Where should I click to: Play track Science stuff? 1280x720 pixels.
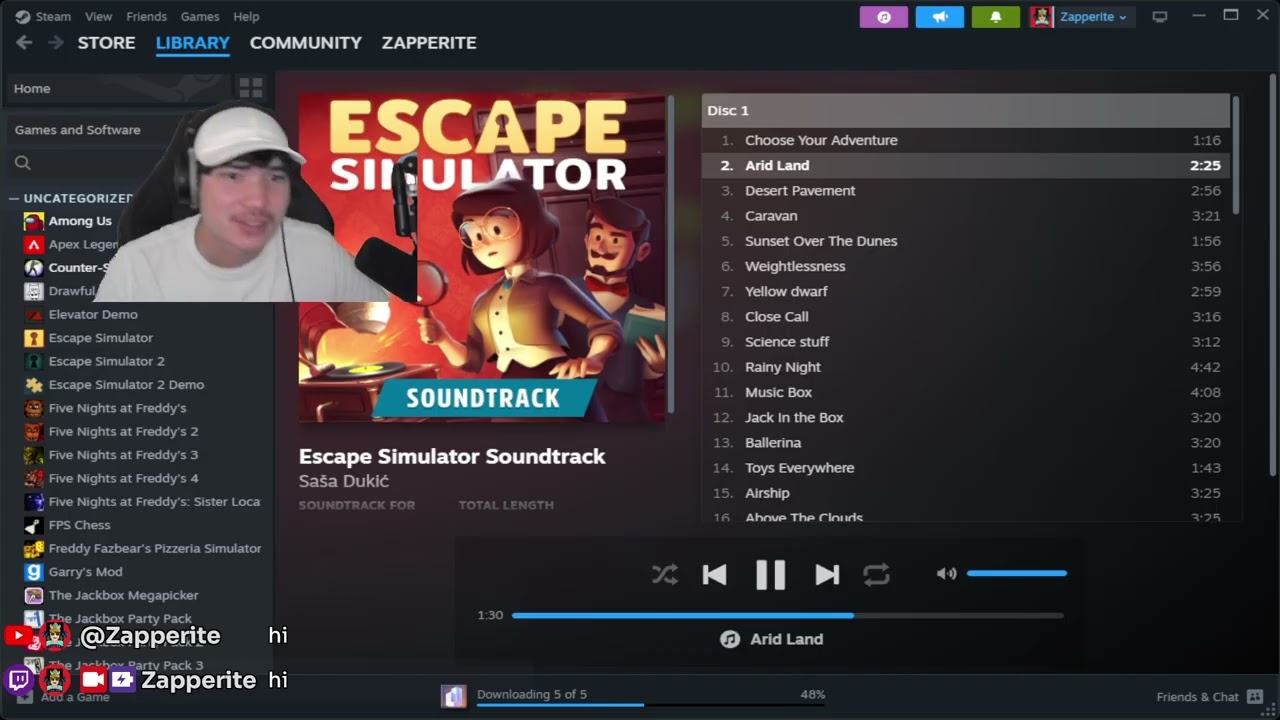[966, 342]
